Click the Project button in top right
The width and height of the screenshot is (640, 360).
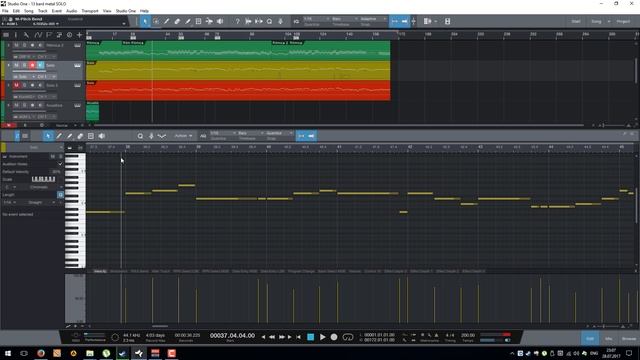(623, 21)
